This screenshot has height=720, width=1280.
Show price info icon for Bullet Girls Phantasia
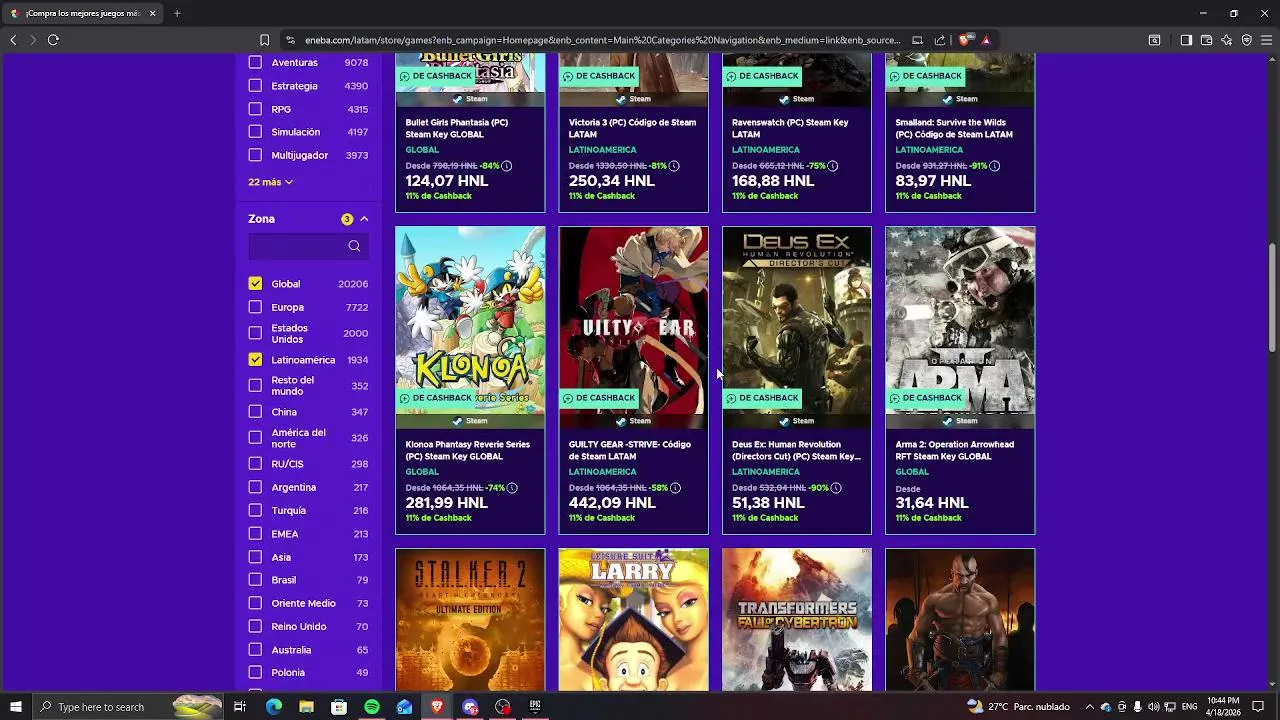click(507, 166)
